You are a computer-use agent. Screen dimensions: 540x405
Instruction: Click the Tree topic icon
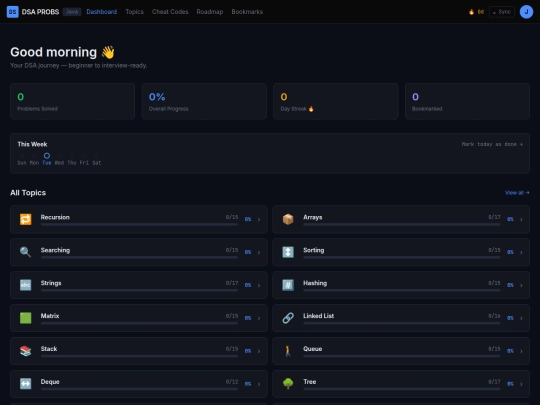click(x=288, y=384)
